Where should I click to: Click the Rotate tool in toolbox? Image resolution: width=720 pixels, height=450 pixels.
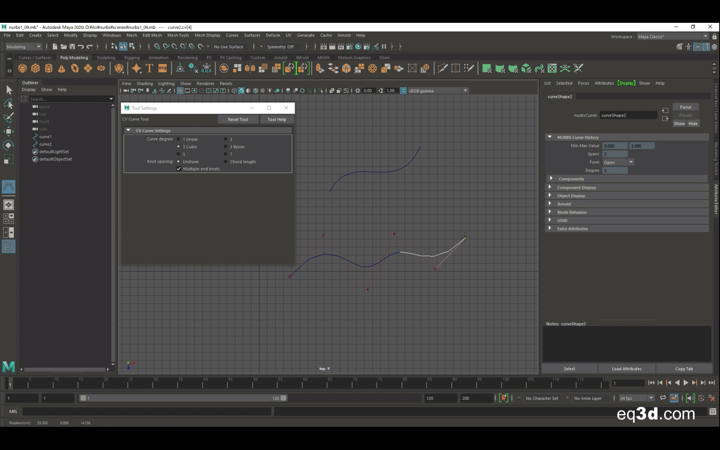8,145
